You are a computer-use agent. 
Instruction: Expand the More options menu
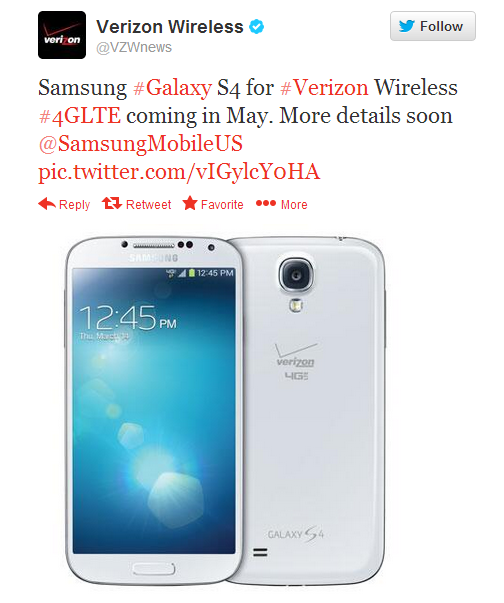(282, 204)
